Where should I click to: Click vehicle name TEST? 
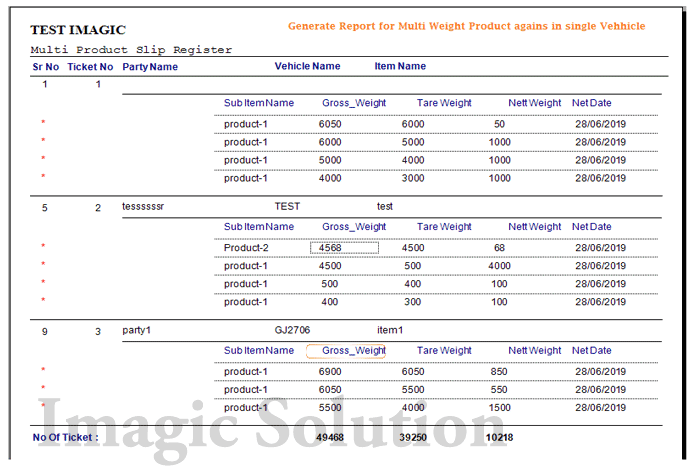287,206
